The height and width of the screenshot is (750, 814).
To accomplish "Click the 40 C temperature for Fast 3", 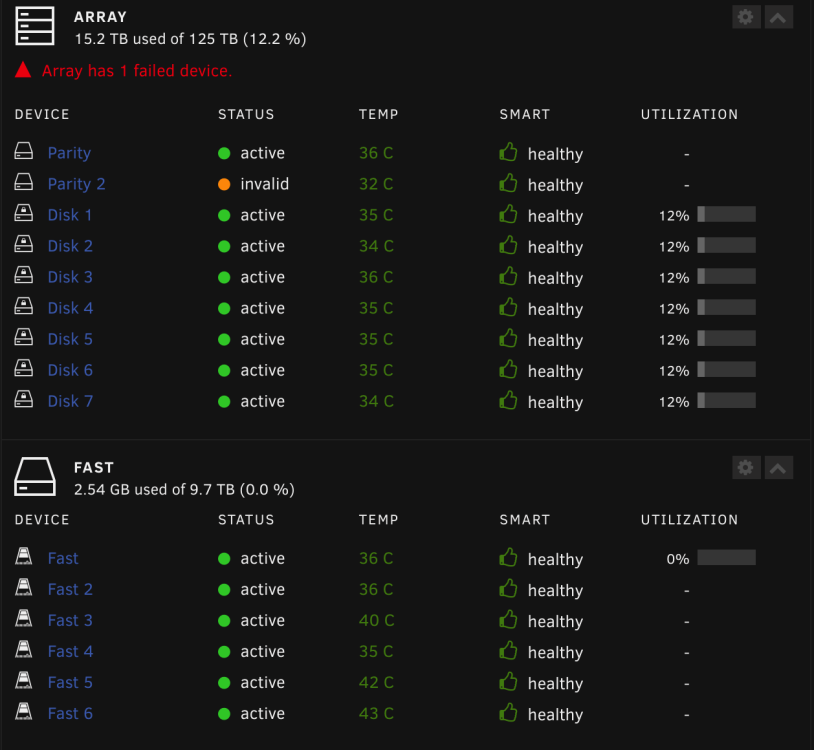I will (376, 620).
